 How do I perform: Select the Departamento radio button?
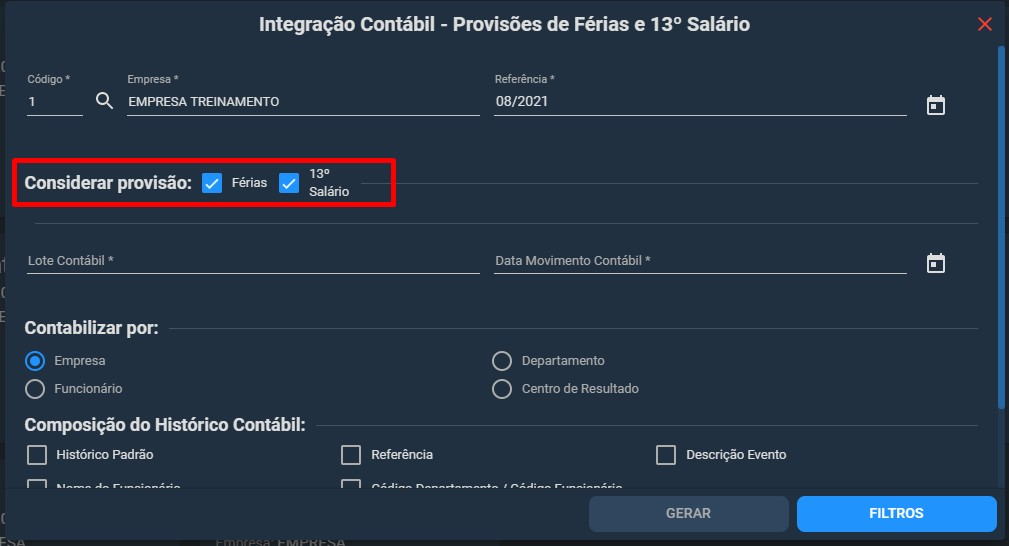point(502,361)
